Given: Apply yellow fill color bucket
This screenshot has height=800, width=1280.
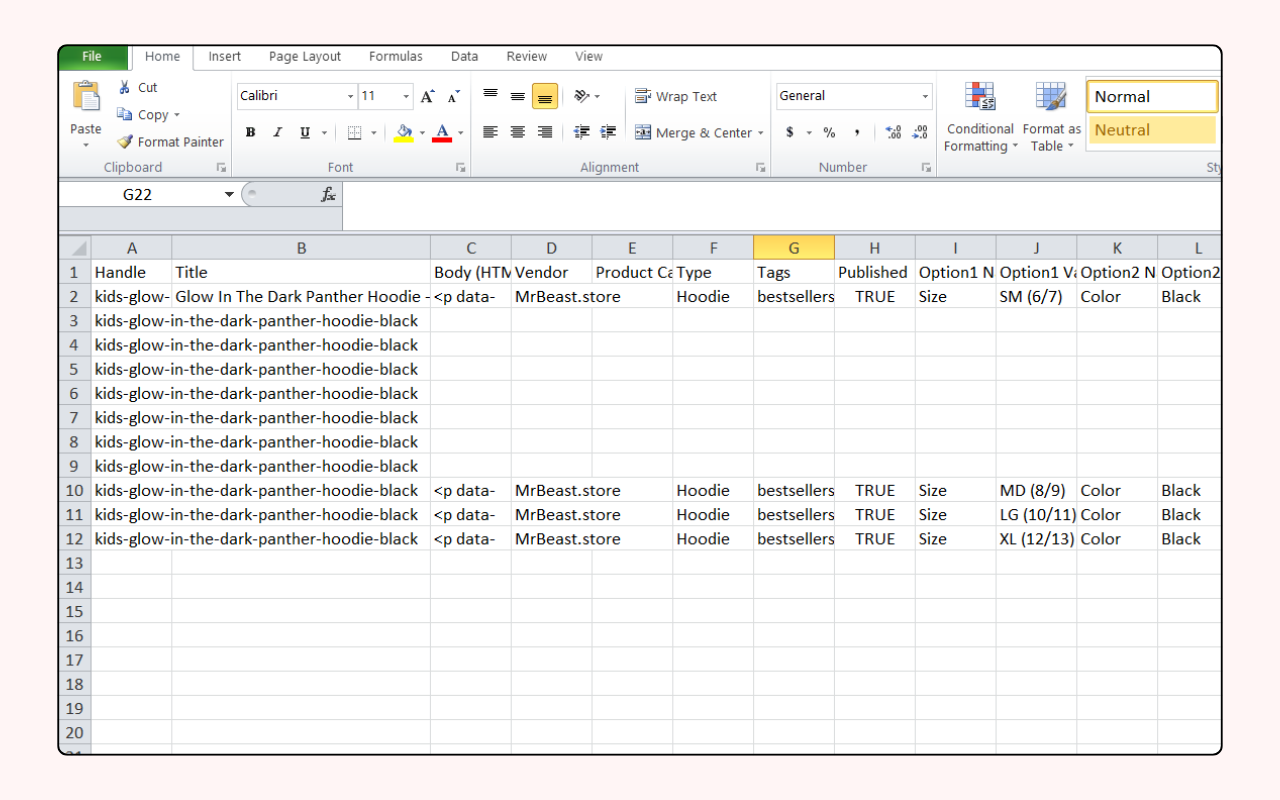Looking at the screenshot, I should [x=404, y=133].
